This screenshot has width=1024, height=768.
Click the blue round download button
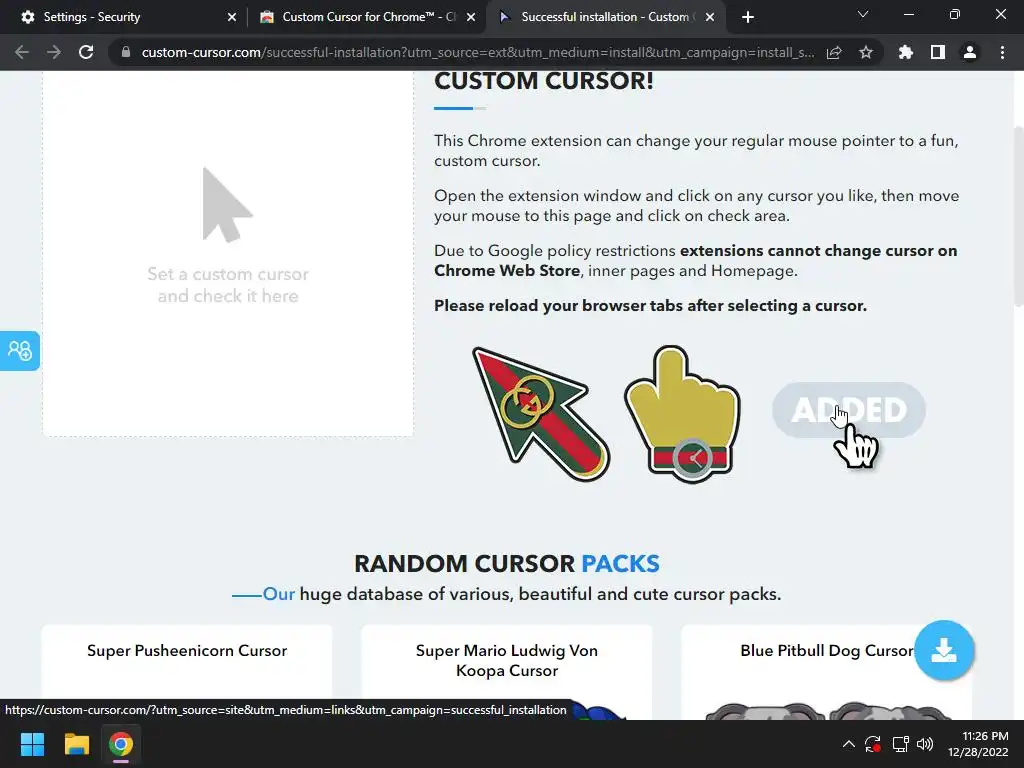pyautogui.click(x=944, y=650)
